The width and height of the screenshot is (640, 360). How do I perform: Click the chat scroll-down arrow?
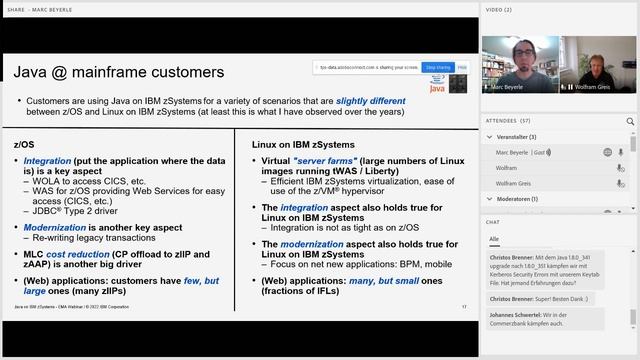coord(633,328)
